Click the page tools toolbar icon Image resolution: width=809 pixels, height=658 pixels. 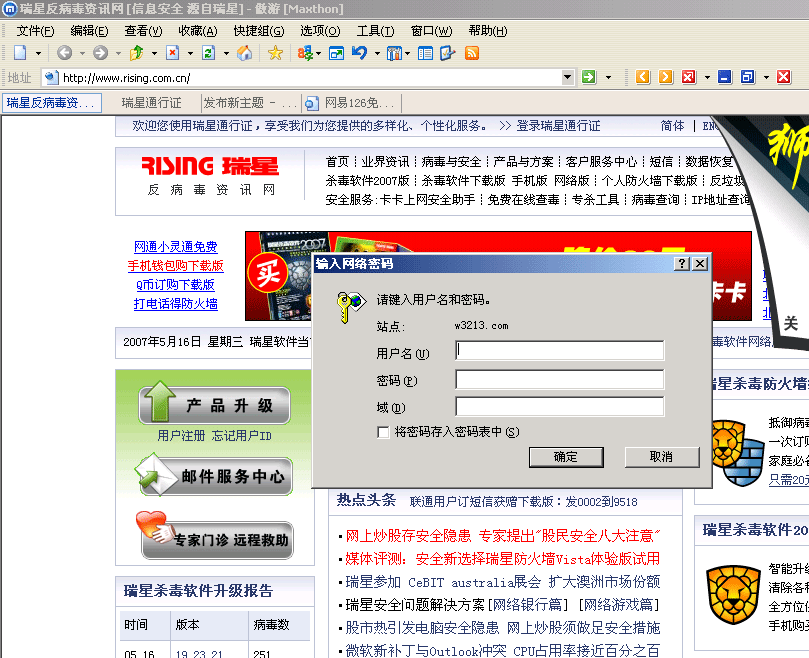pos(394,53)
